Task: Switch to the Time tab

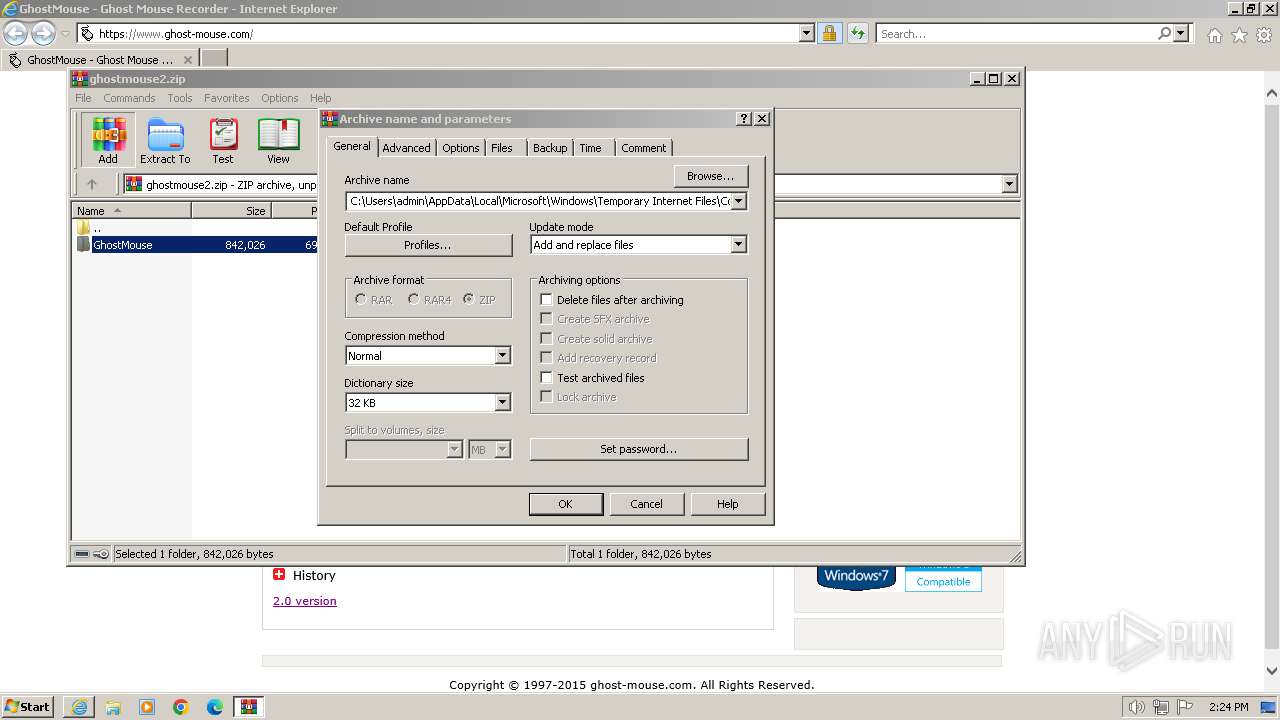Action: point(591,148)
